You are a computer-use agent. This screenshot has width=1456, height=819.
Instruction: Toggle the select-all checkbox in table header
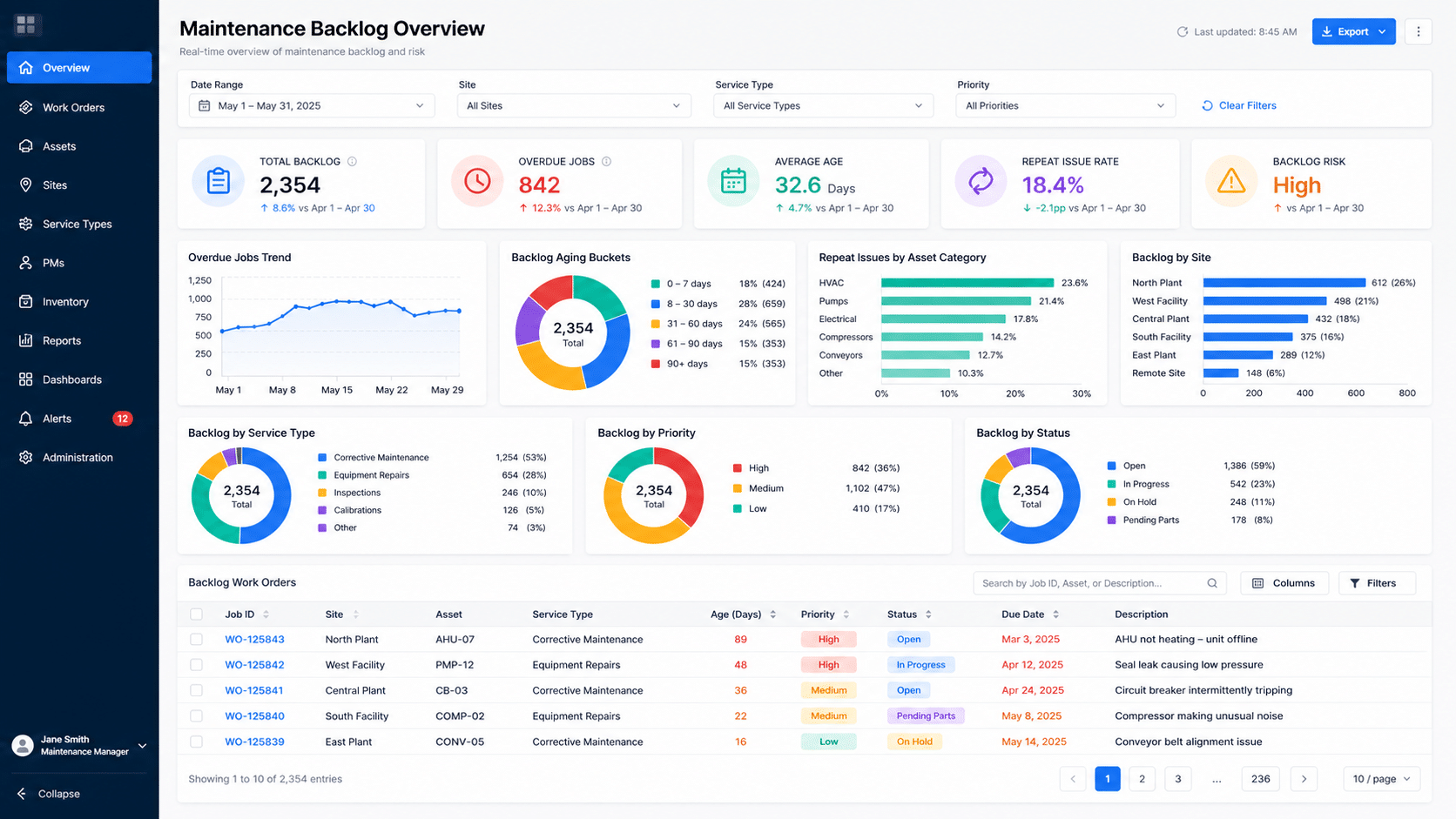click(x=196, y=614)
